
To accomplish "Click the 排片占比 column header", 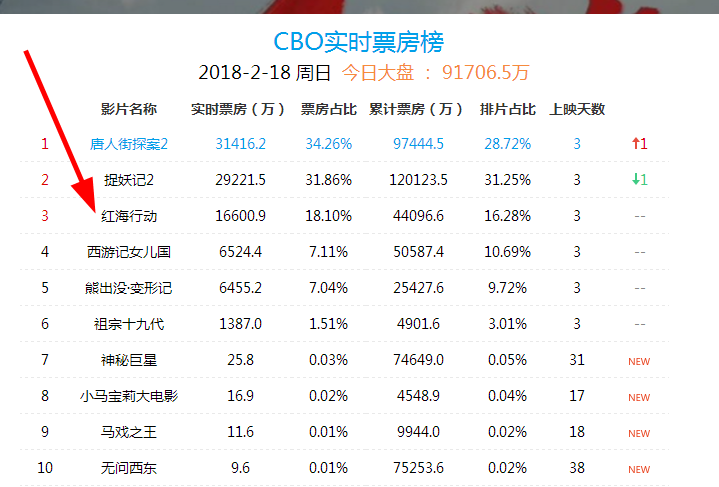I will (x=508, y=109).
